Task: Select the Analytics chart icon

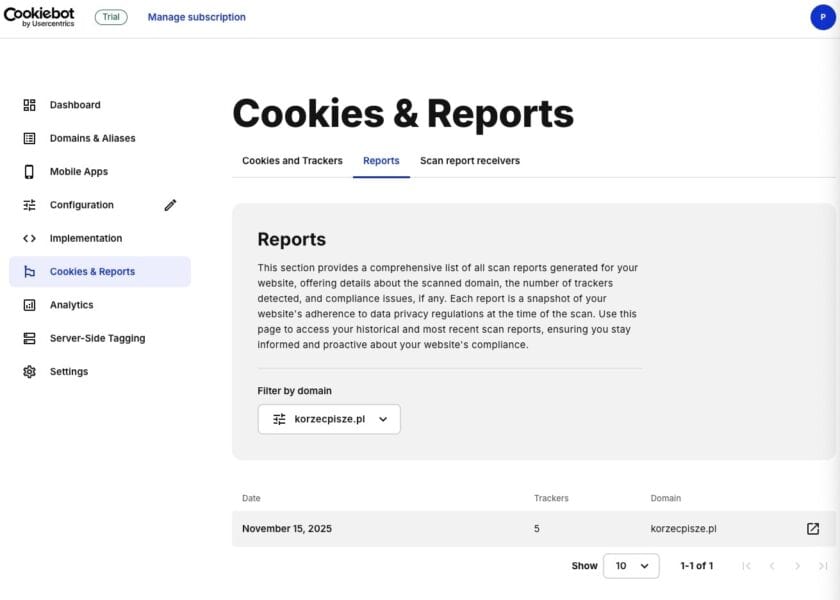Action: 29,304
